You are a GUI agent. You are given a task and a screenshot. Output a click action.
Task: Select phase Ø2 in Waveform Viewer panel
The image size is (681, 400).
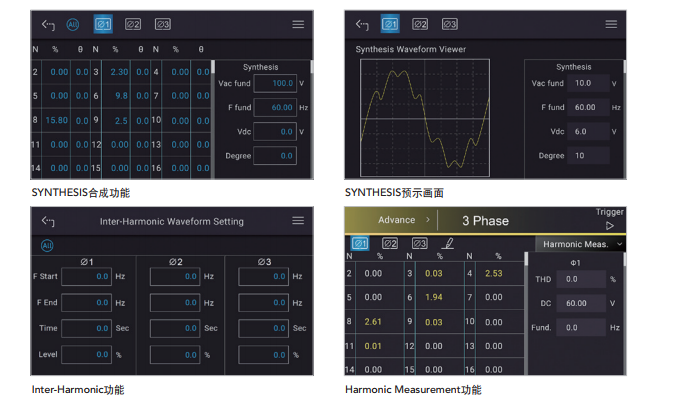point(420,24)
